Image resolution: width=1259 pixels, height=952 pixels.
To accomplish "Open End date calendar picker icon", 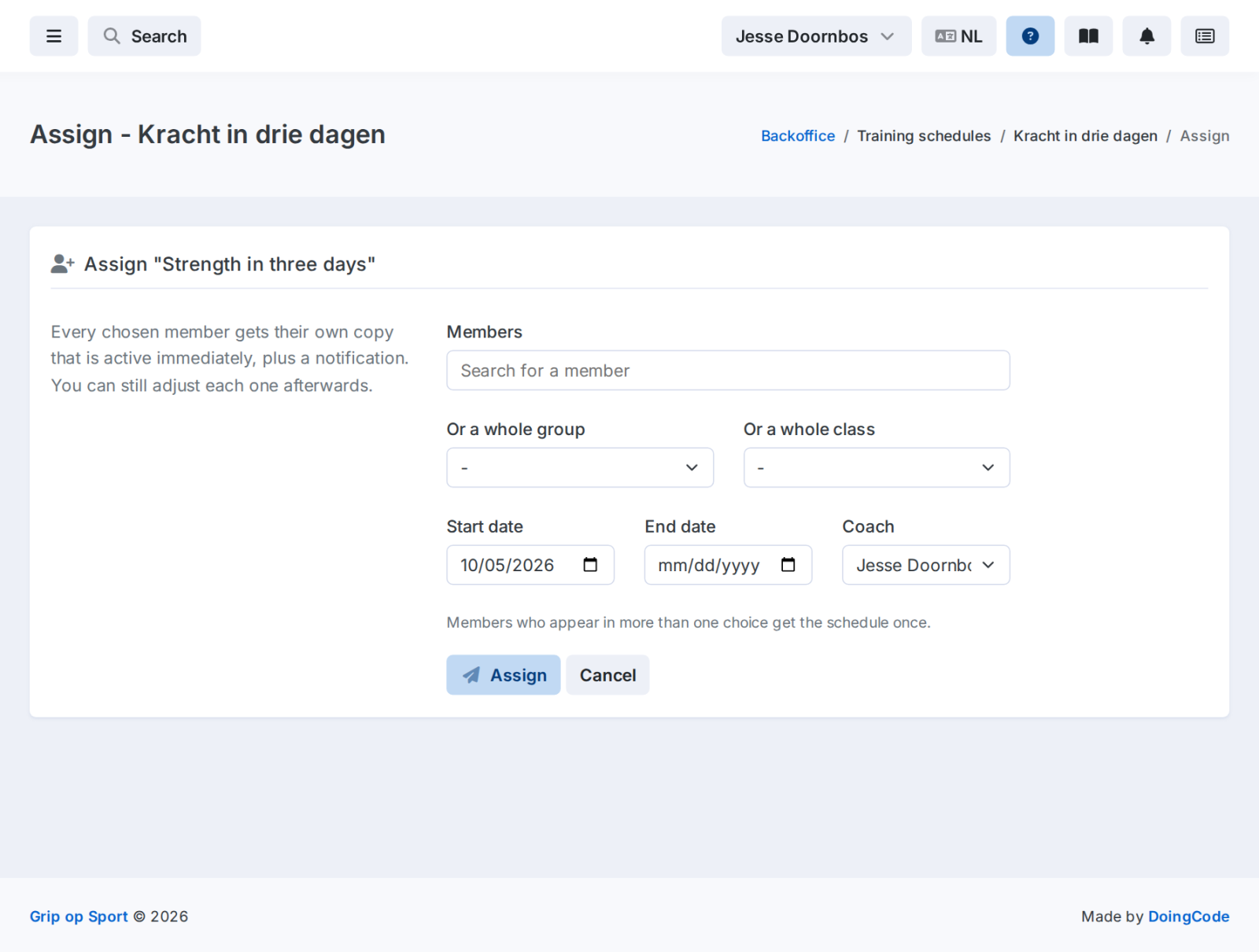I will 788,565.
